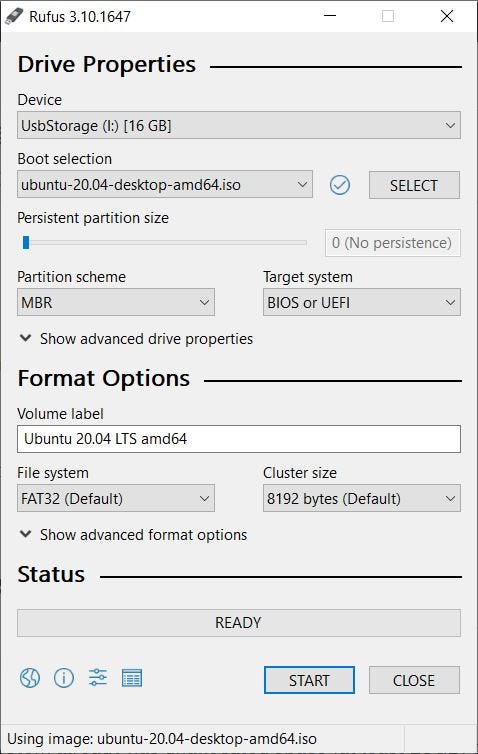Click the persistence size field showing 0
478x754 pixels.
(392, 243)
